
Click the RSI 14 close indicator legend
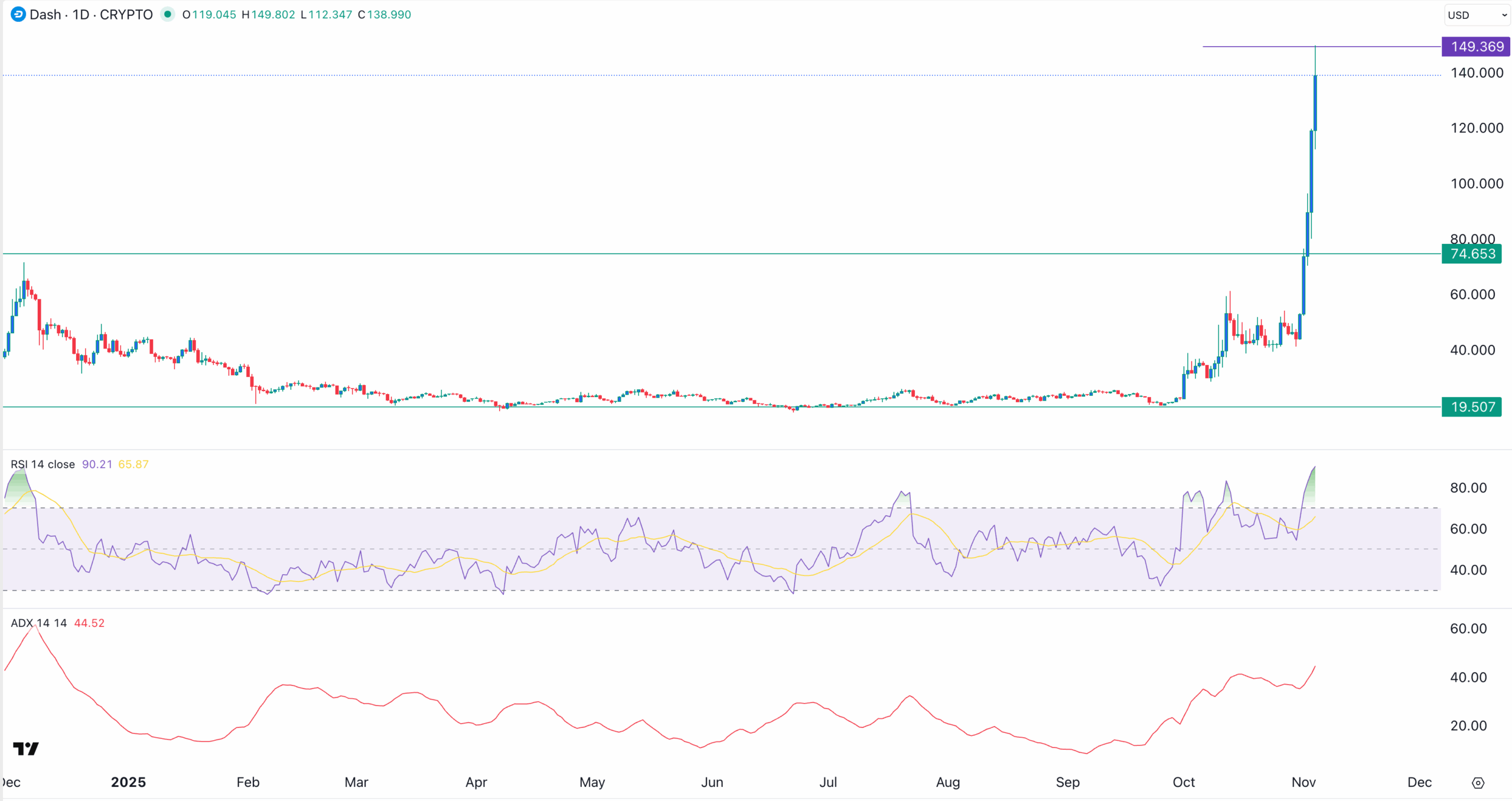click(x=43, y=464)
